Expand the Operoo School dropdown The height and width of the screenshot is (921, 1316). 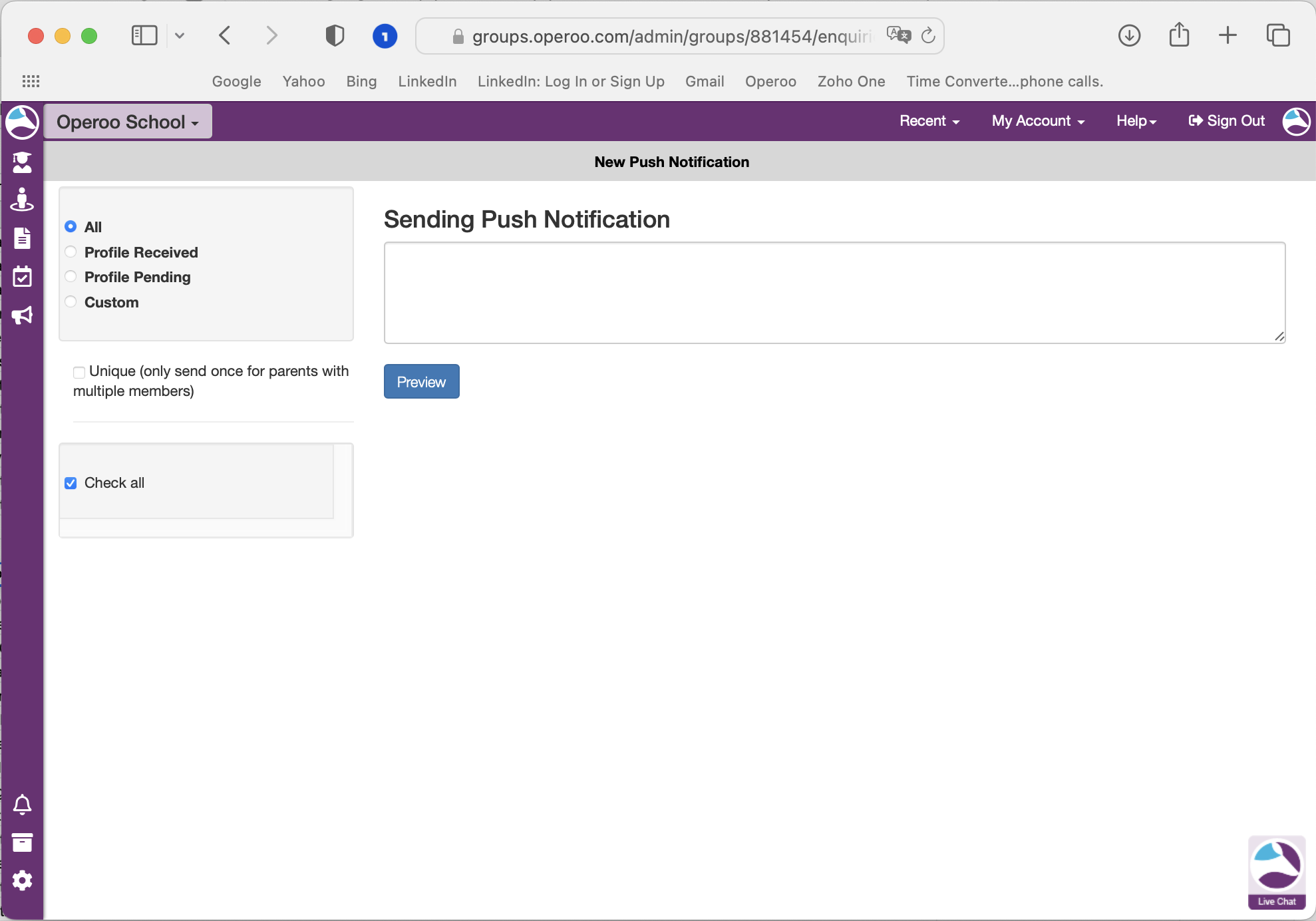[128, 122]
